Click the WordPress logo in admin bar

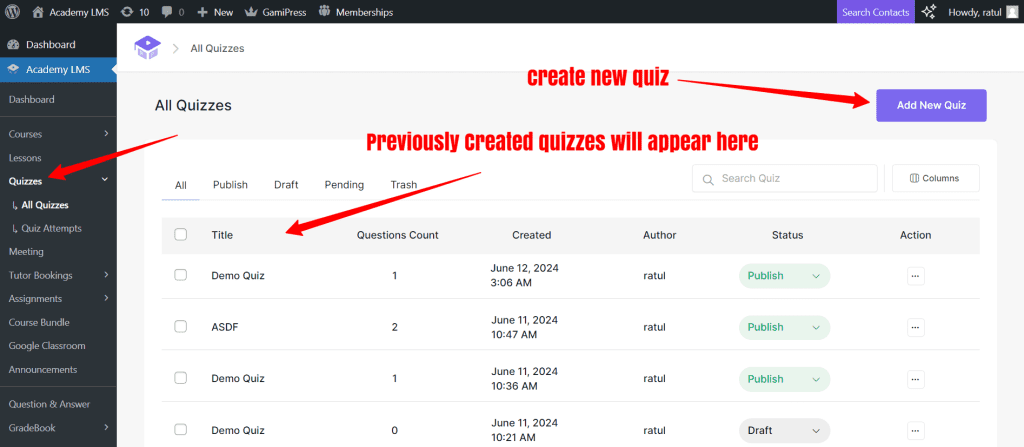coord(12,12)
